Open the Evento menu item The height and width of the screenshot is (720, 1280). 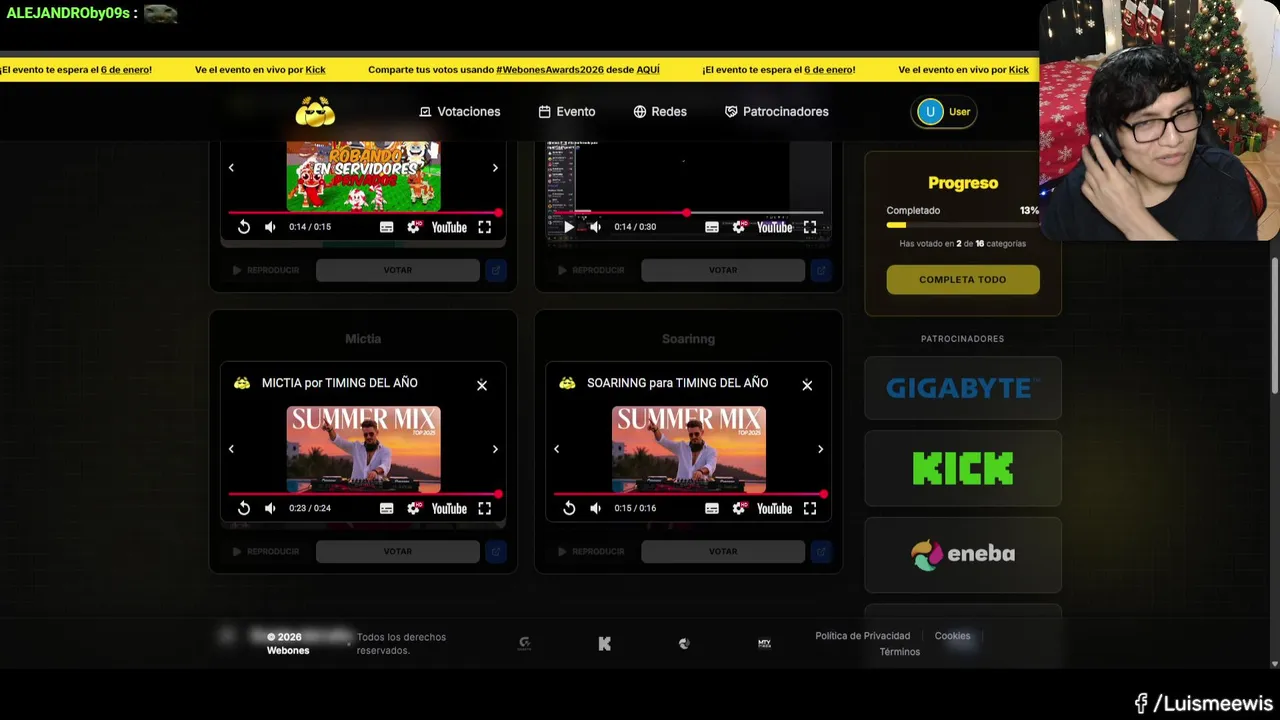566,112
